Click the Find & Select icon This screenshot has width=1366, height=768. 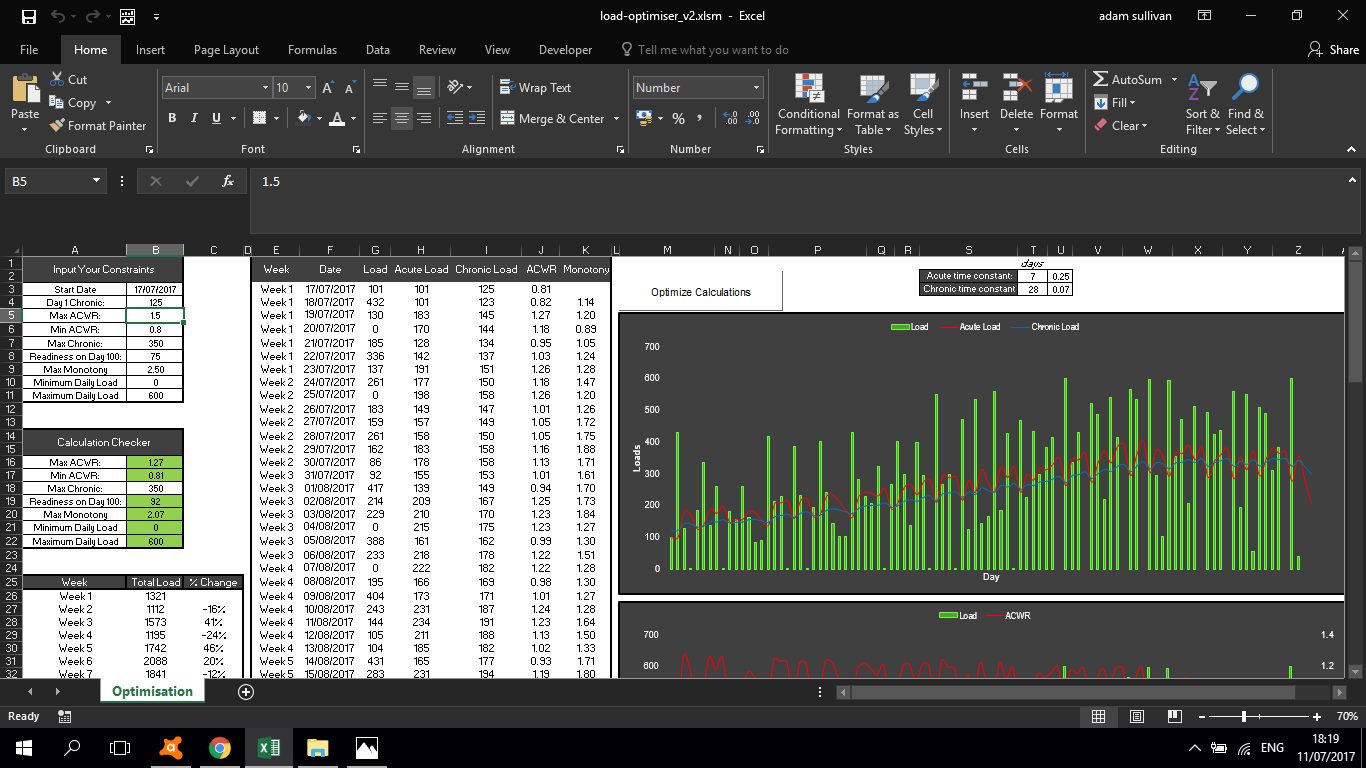coord(1245,106)
